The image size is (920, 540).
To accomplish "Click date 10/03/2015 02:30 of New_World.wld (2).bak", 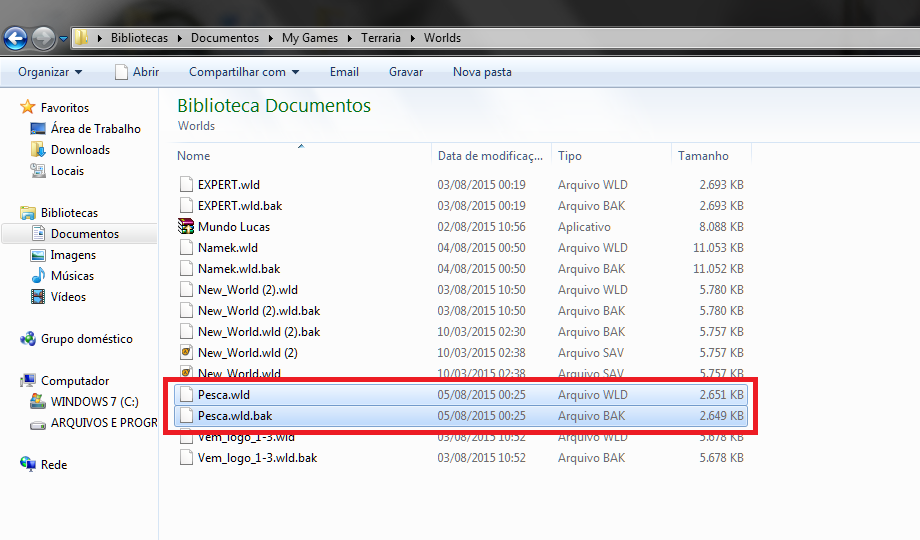I will (481, 332).
